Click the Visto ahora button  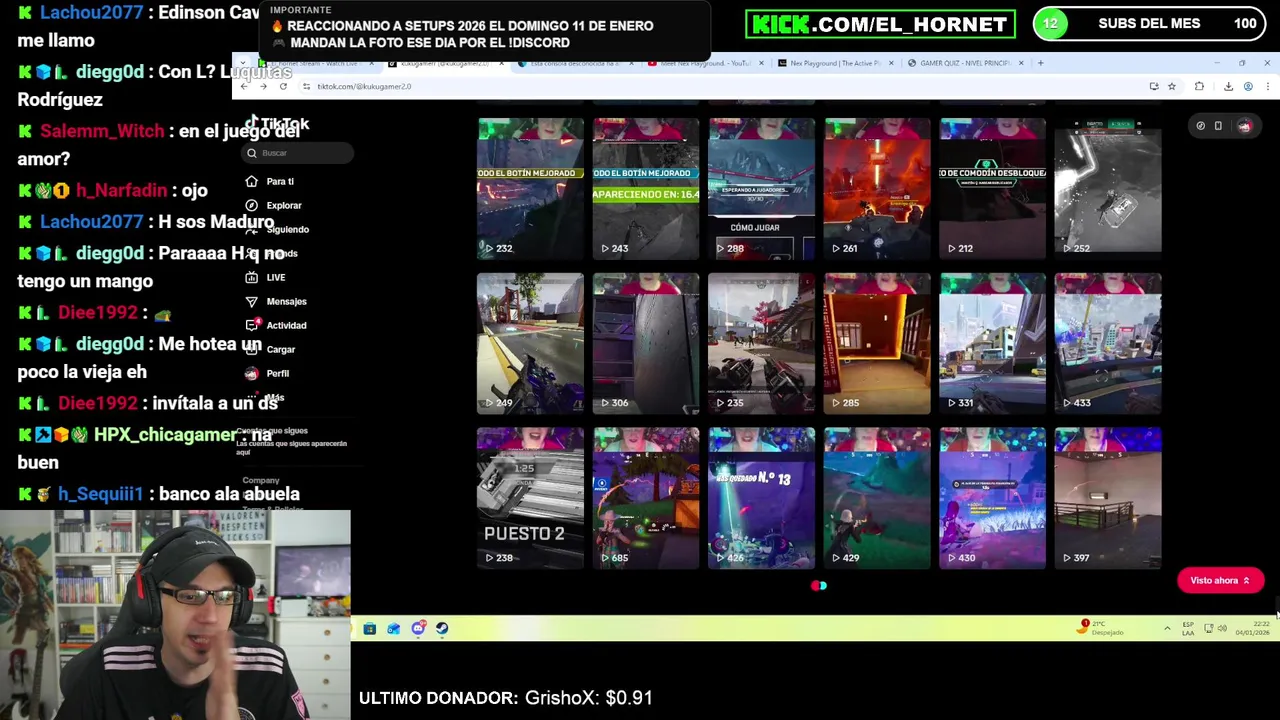[x=1220, y=580]
